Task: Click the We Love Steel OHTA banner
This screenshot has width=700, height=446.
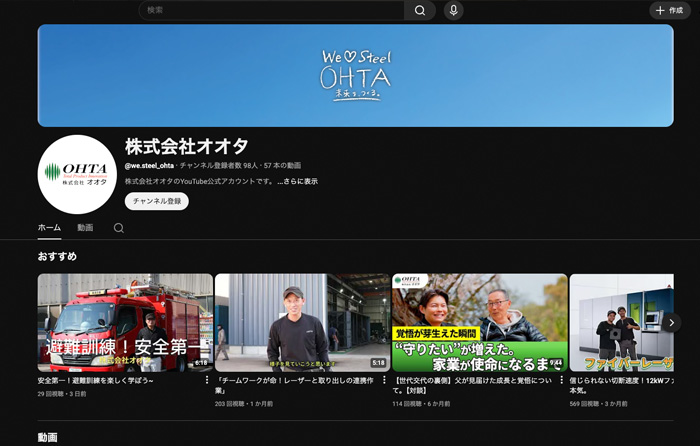Action: pyautogui.click(x=355, y=75)
